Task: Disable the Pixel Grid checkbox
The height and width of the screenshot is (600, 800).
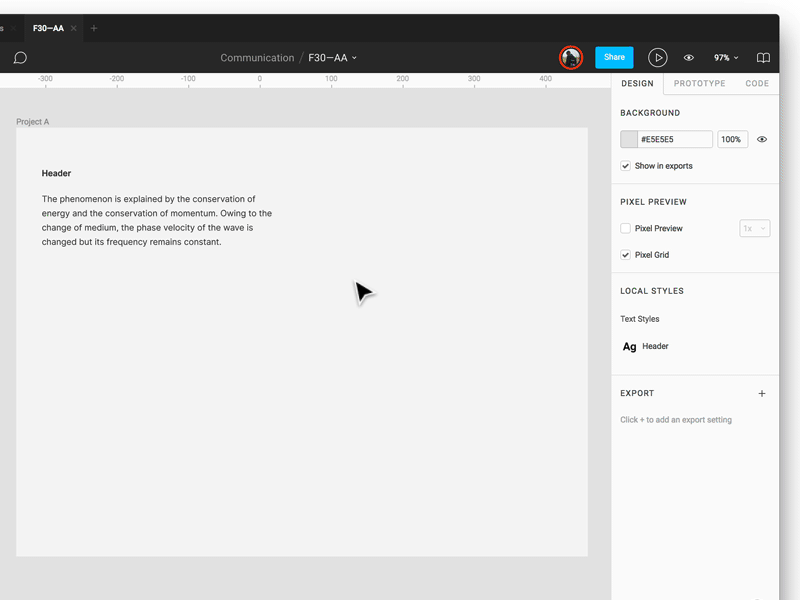Action: [626, 255]
